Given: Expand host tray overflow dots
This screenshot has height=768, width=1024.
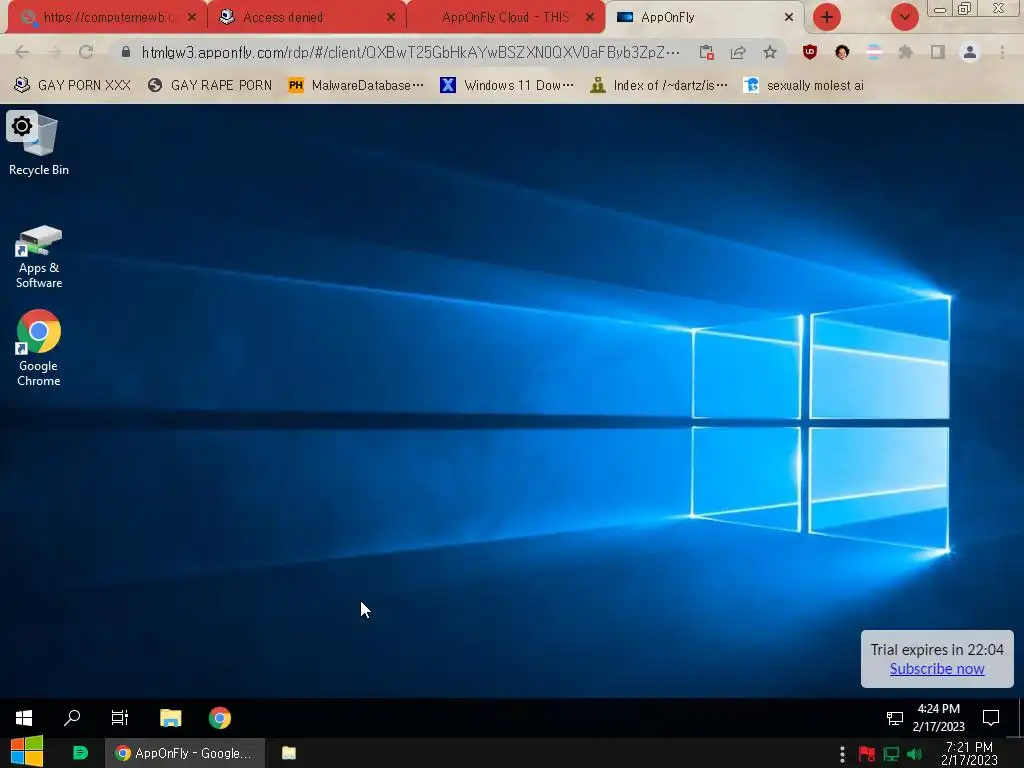Looking at the screenshot, I should click(x=842, y=754).
